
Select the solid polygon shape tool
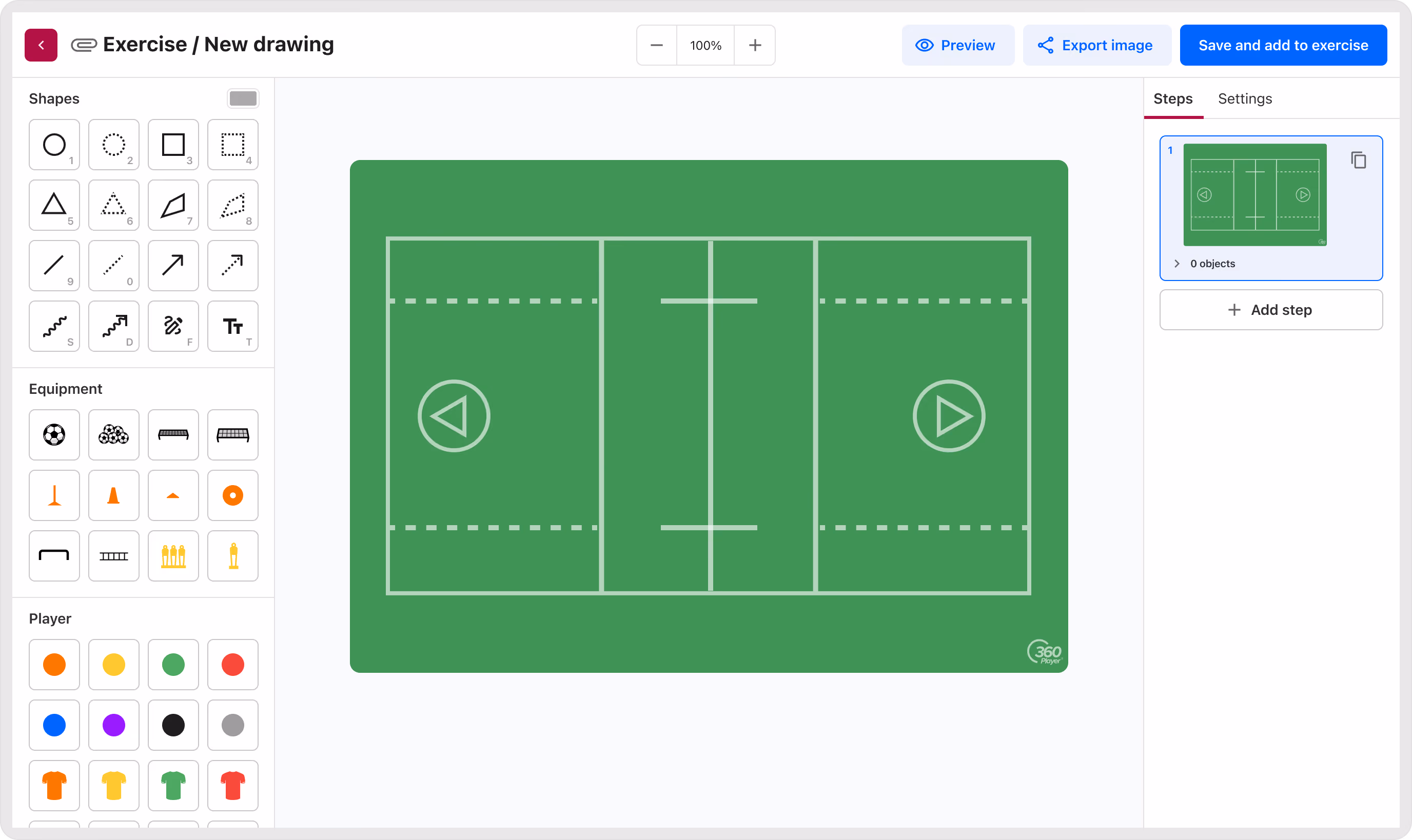click(x=173, y=205)
